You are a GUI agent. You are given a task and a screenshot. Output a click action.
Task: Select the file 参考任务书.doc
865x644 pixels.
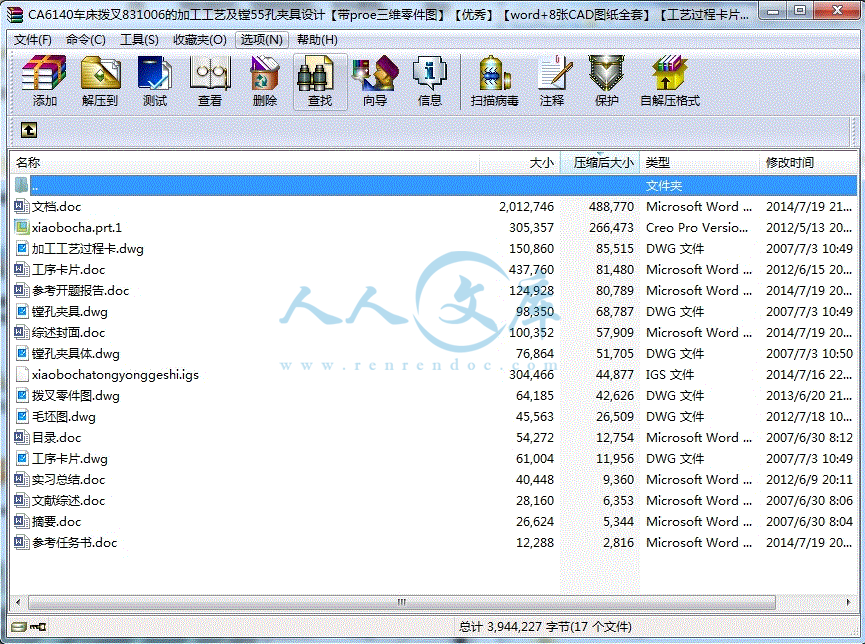[74, 542]
